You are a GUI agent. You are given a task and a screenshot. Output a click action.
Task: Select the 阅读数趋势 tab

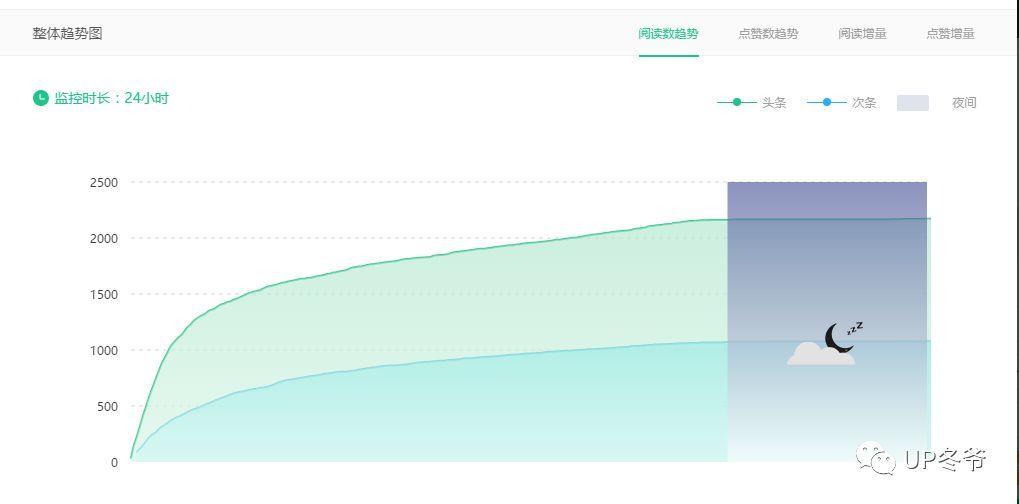(668, 33)
